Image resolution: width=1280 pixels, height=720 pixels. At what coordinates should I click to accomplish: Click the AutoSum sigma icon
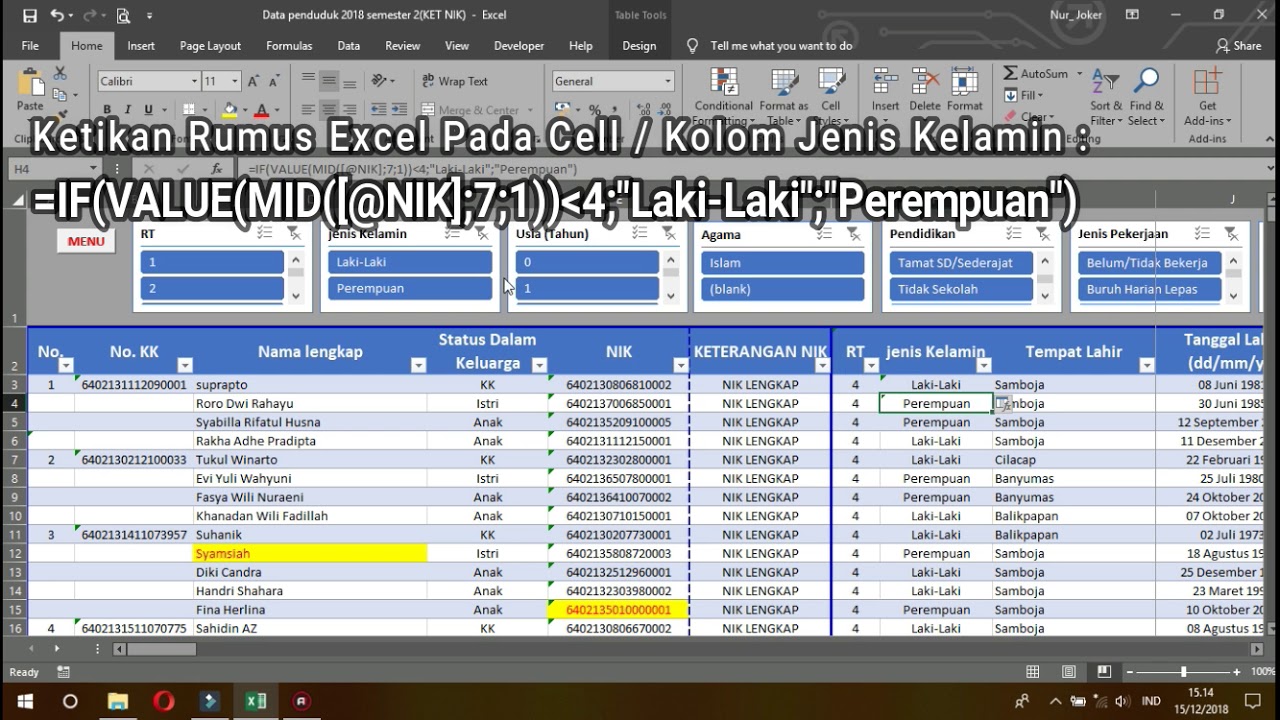1010,73
